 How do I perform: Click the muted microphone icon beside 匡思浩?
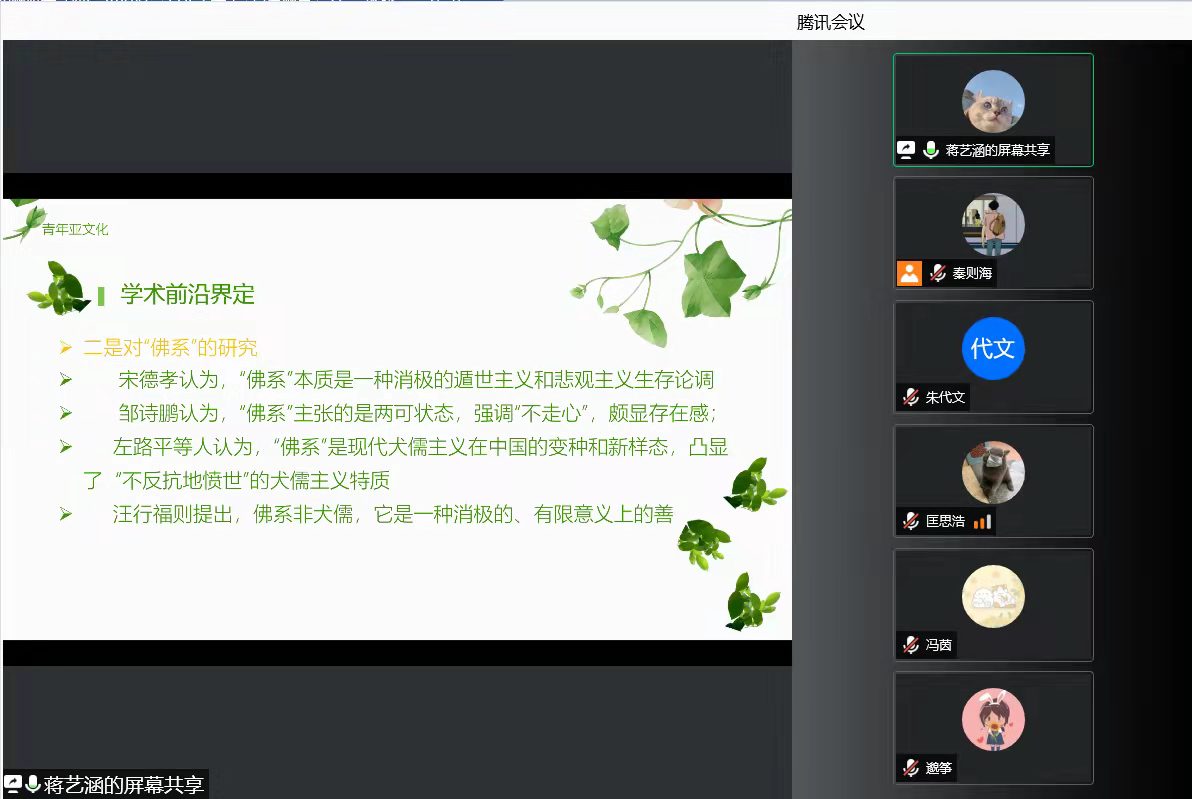[x=910, y=521]
